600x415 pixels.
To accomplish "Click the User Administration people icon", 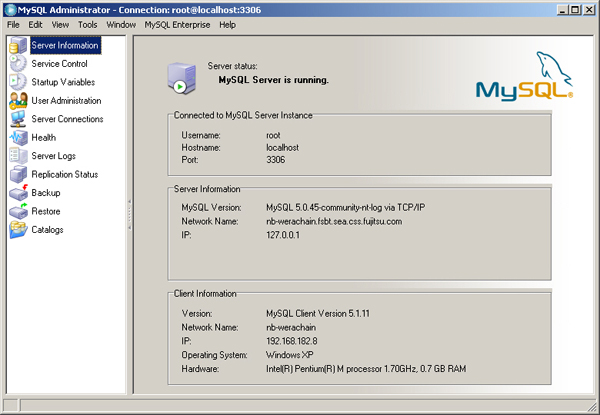I will click(x=18, y=101).
